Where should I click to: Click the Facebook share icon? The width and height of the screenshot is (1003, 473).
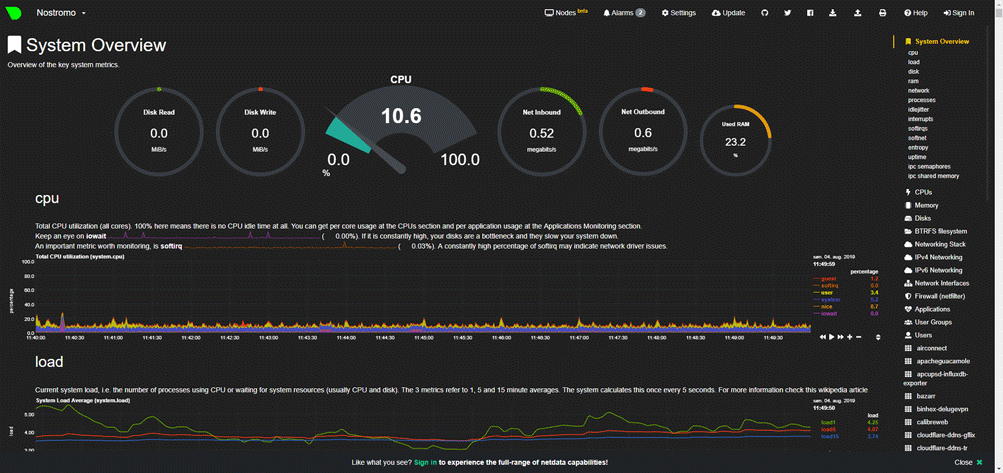[810, 13]
